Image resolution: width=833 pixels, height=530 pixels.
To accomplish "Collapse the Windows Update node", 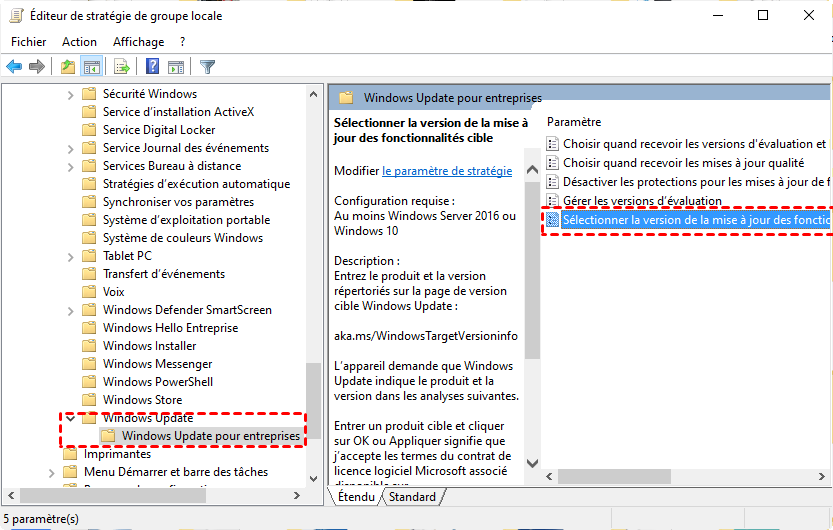I will click(70, 418).
